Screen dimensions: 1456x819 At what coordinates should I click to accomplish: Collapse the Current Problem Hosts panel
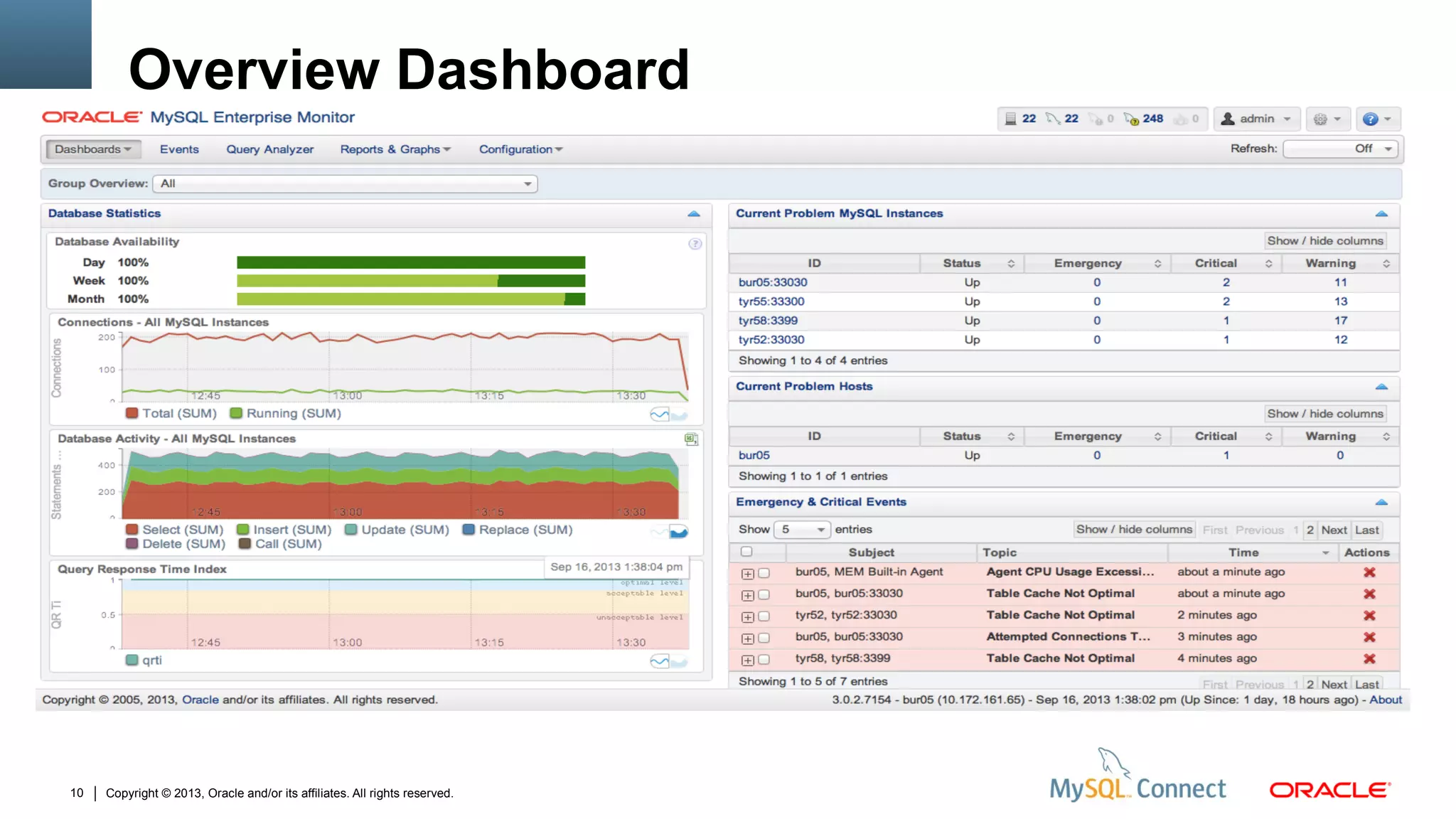click(x=1381, y=387)
